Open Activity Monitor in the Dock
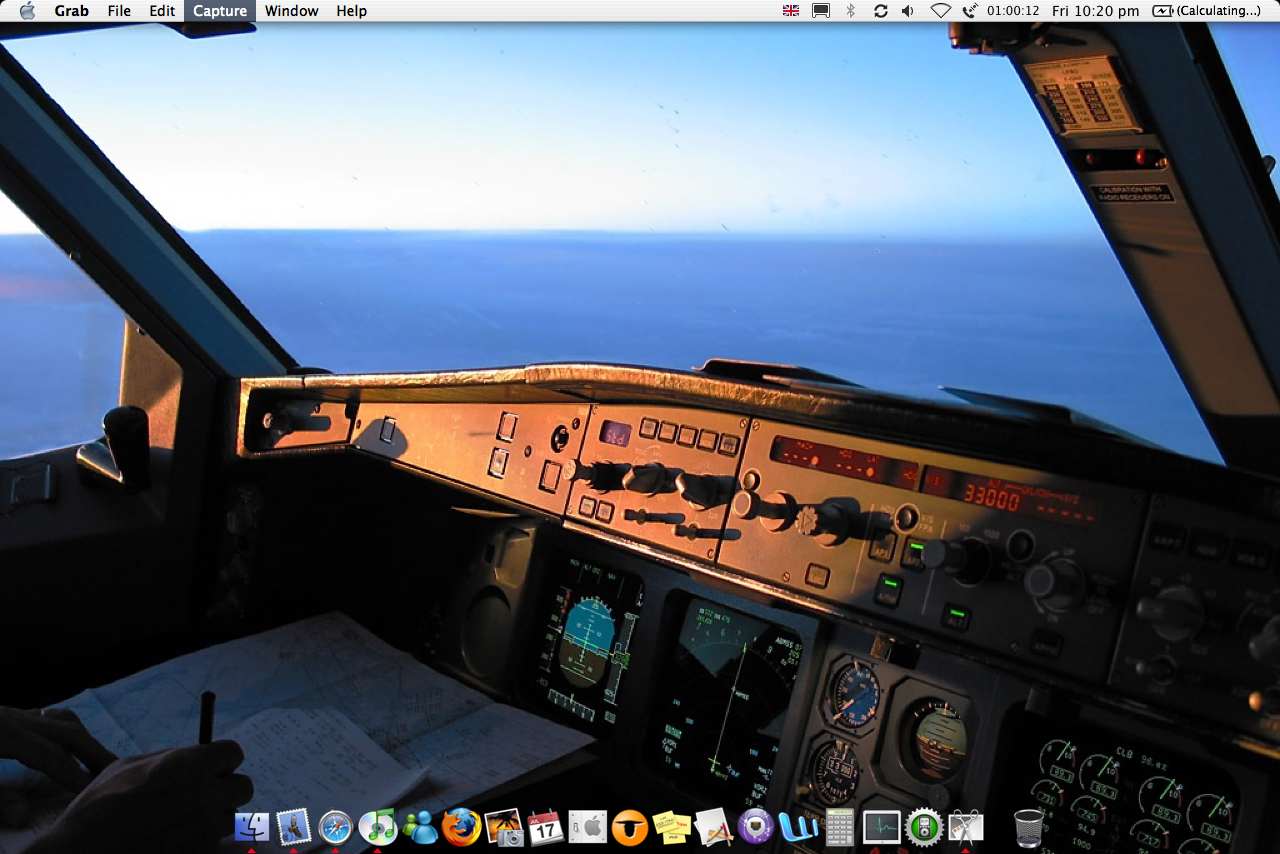 coord(882,827)
